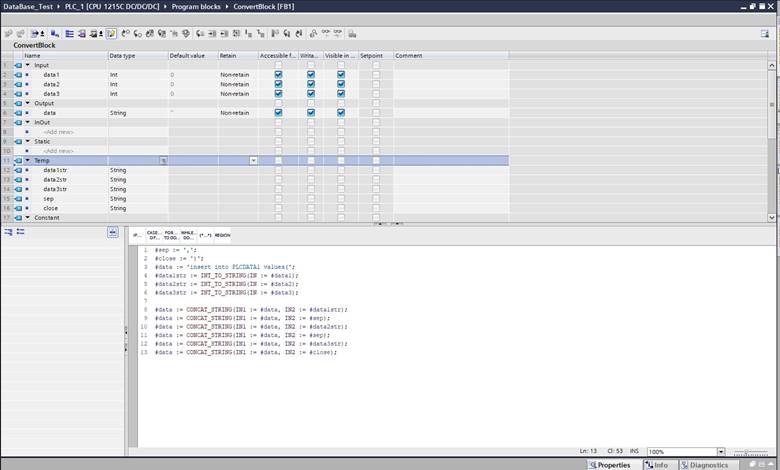The image size is (780, 470).
Task: Switch to the Diagnostics tab
Action: [x=704, y=465]
